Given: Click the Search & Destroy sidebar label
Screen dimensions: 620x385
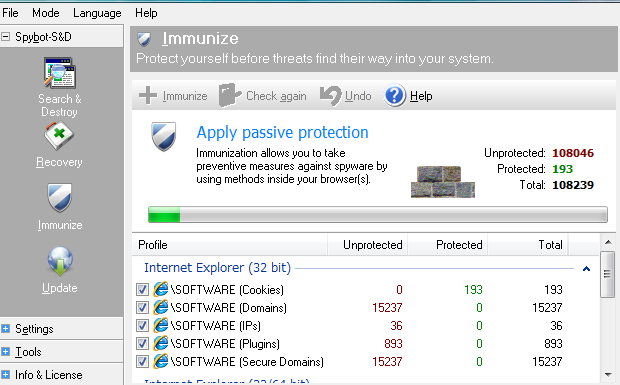Looking at the screenshot, I should 60,105.
